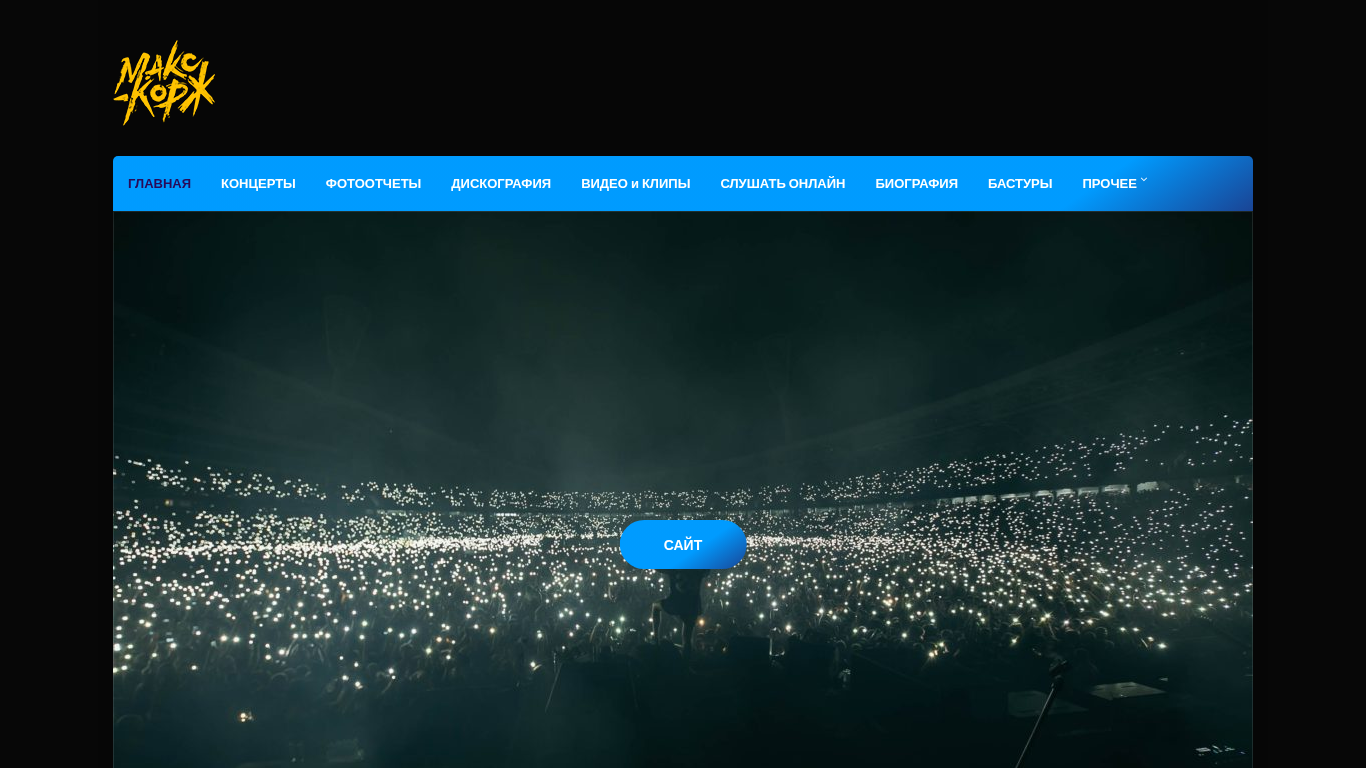Select ВИДЕО и КЛИПЫ in navigation
The height and width of the screenshot is (768, 1366).
[636, 184]
